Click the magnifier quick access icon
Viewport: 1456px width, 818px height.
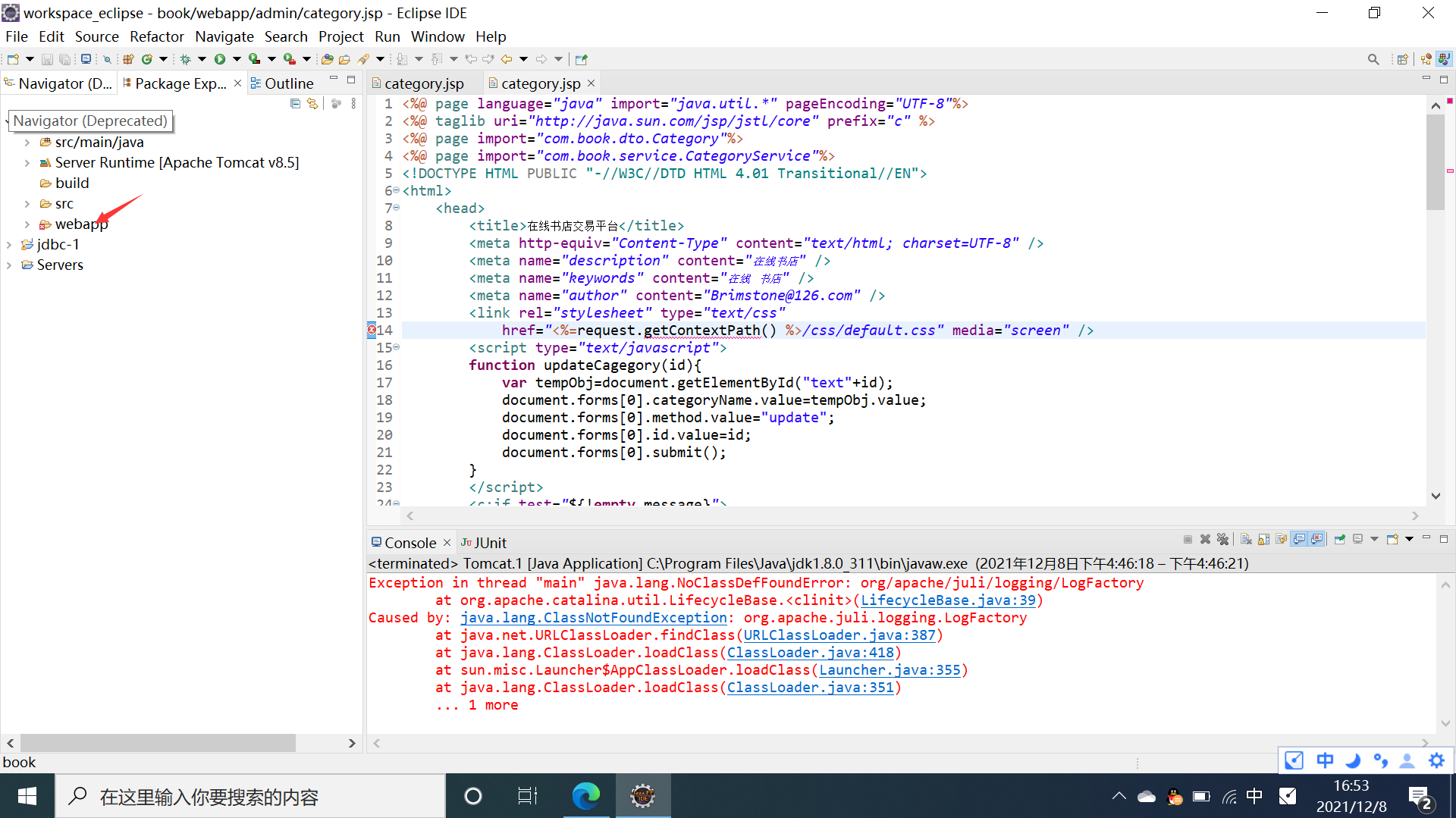point(1373,59)
